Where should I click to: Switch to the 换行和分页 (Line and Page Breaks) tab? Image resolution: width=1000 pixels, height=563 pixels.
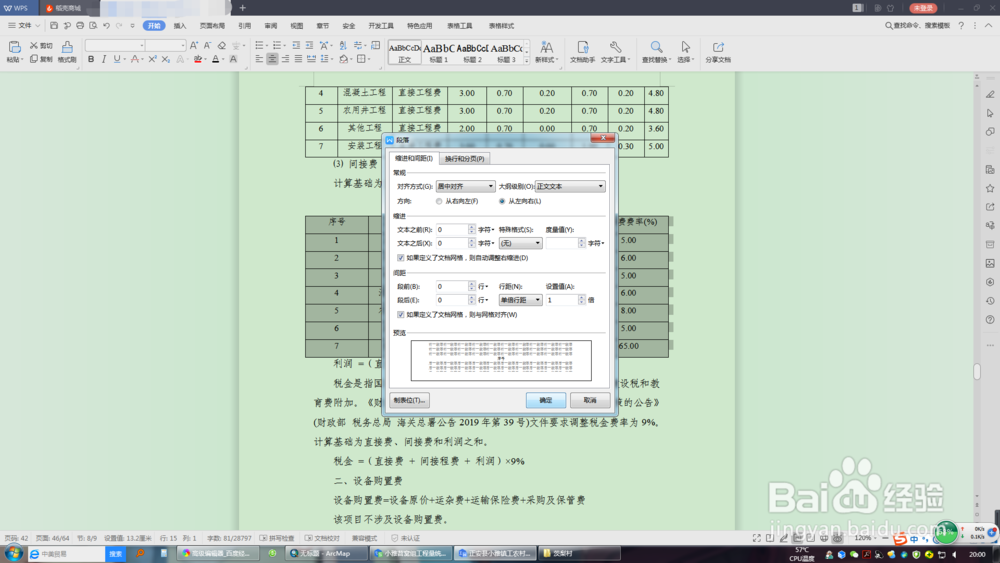tap(464, 158)
